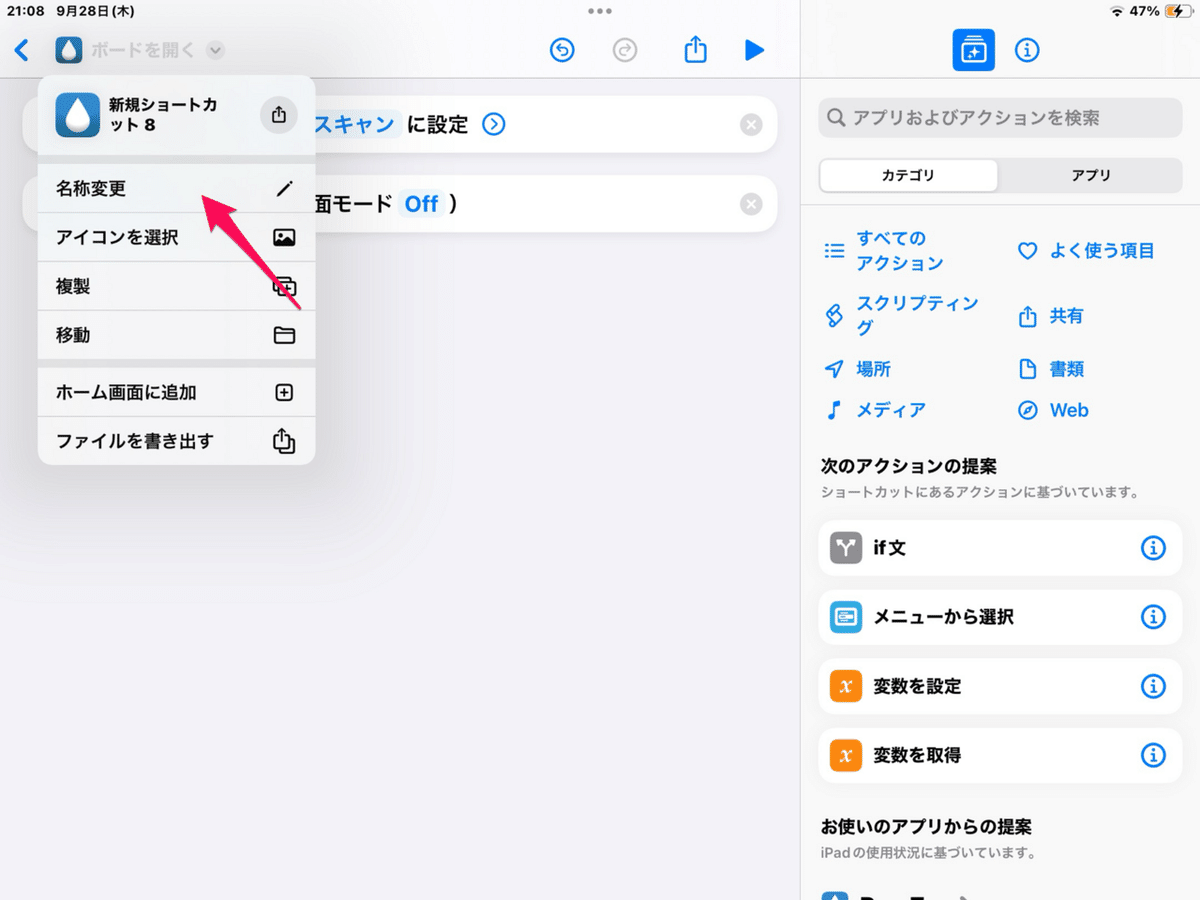Switch to the カテゴリ segment

pyautogui.click(x=908, y=175)
